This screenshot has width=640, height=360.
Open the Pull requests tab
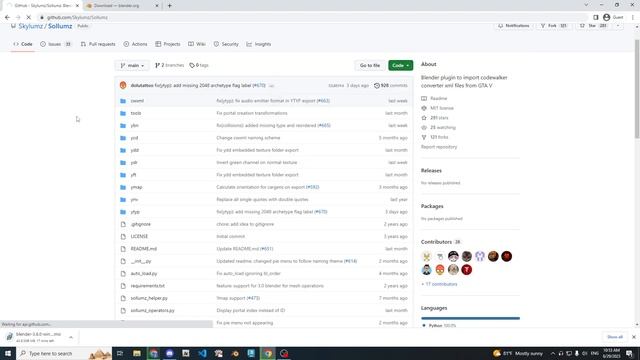(x=98, y=44)
